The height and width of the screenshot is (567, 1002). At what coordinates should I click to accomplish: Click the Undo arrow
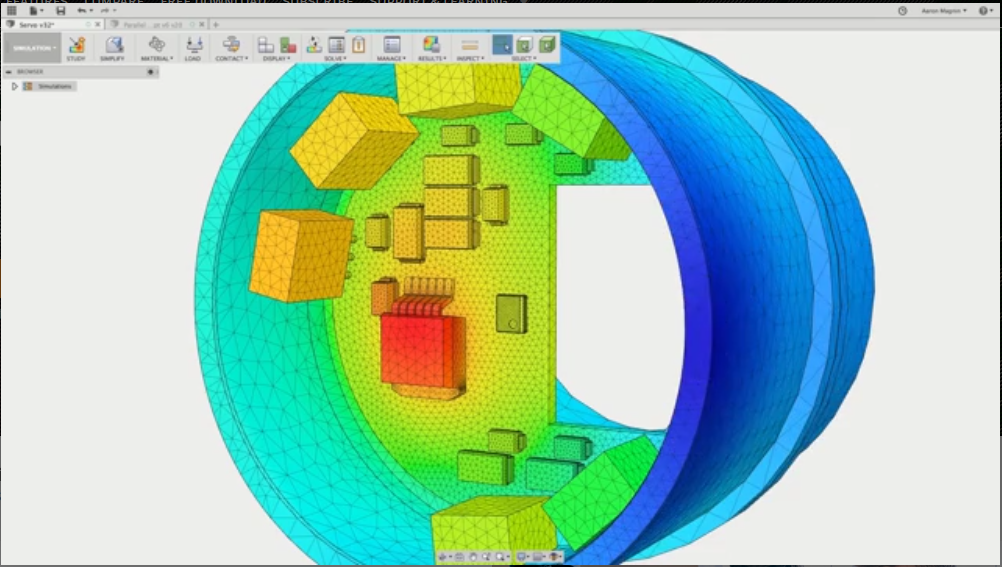click(82, 10)
